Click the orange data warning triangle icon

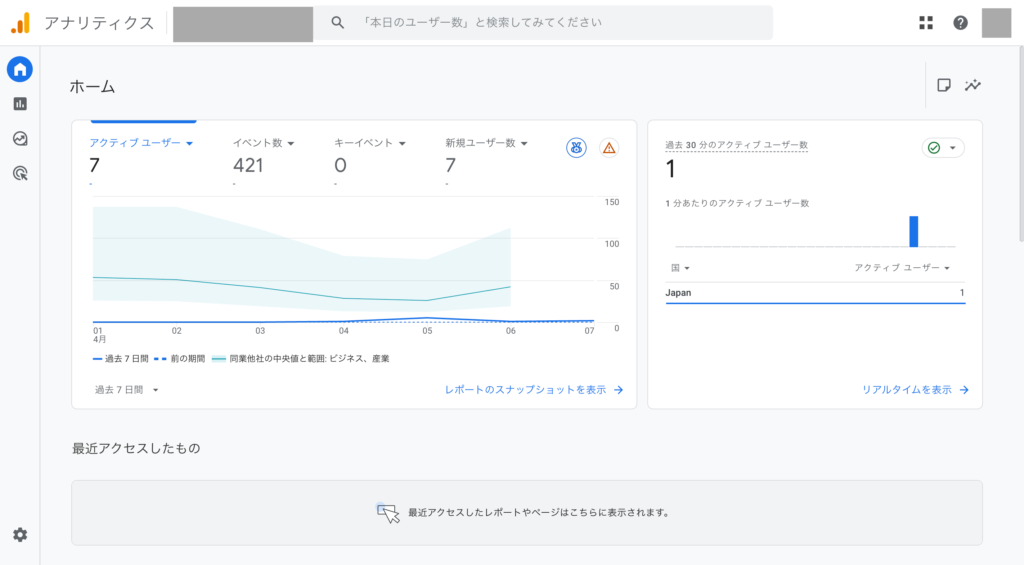click(609, 148)
